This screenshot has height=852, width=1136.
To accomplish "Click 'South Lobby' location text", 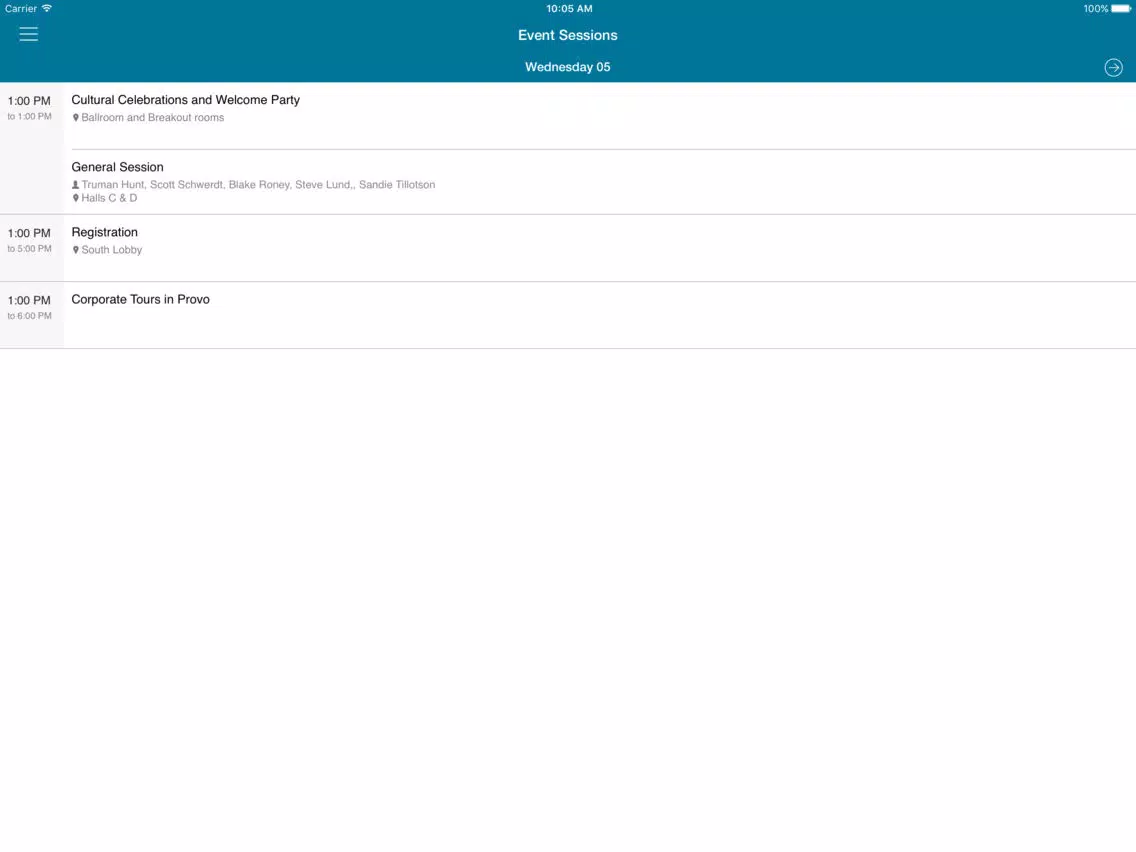I will point(112,250).
